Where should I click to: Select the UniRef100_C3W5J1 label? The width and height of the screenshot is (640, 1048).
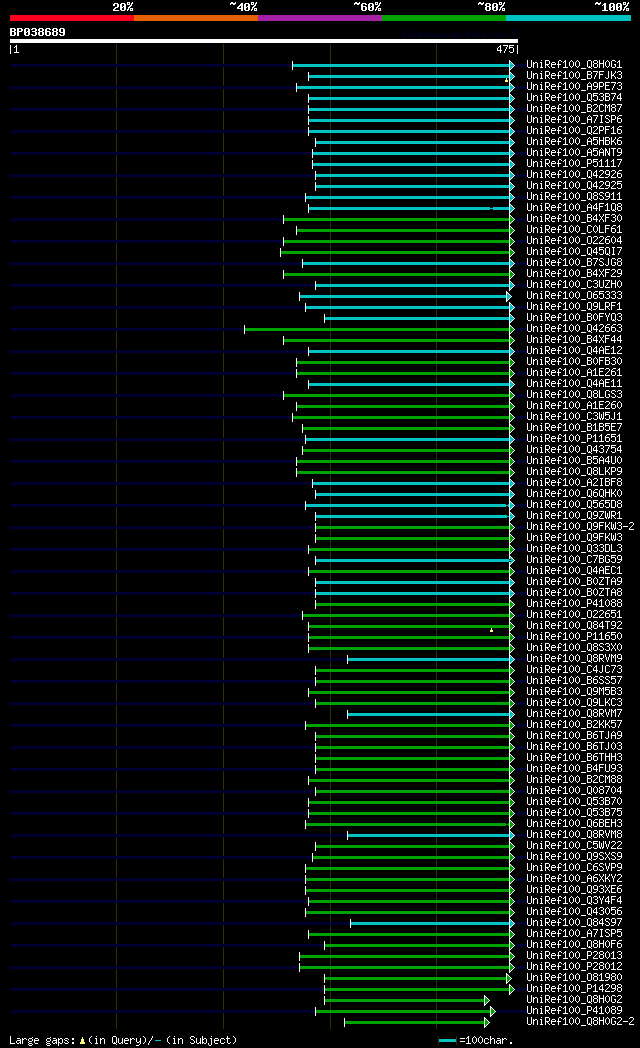[574, 417]
